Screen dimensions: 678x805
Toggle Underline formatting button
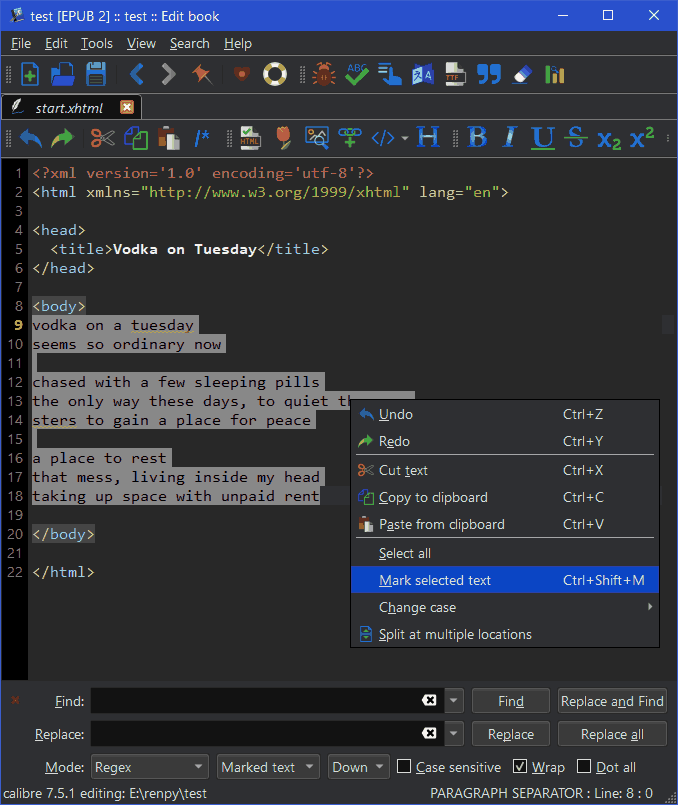click(x=543, y=138)
